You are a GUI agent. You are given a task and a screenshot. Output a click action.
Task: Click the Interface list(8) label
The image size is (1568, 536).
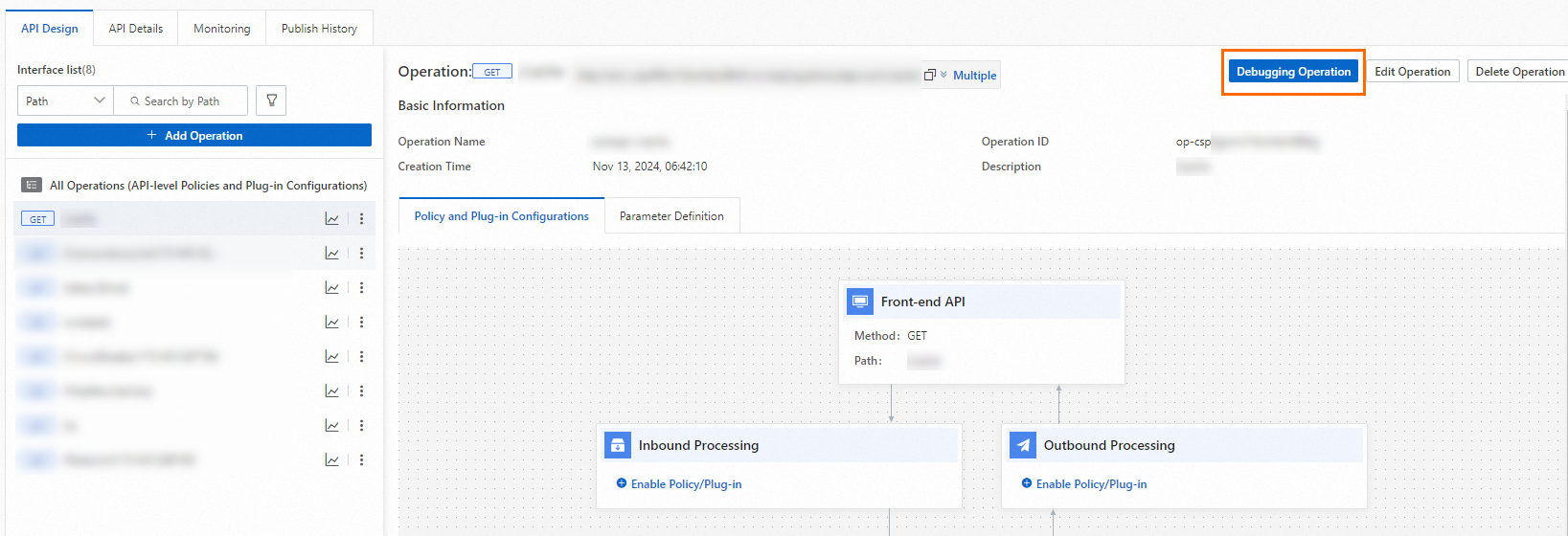point(57,70)
